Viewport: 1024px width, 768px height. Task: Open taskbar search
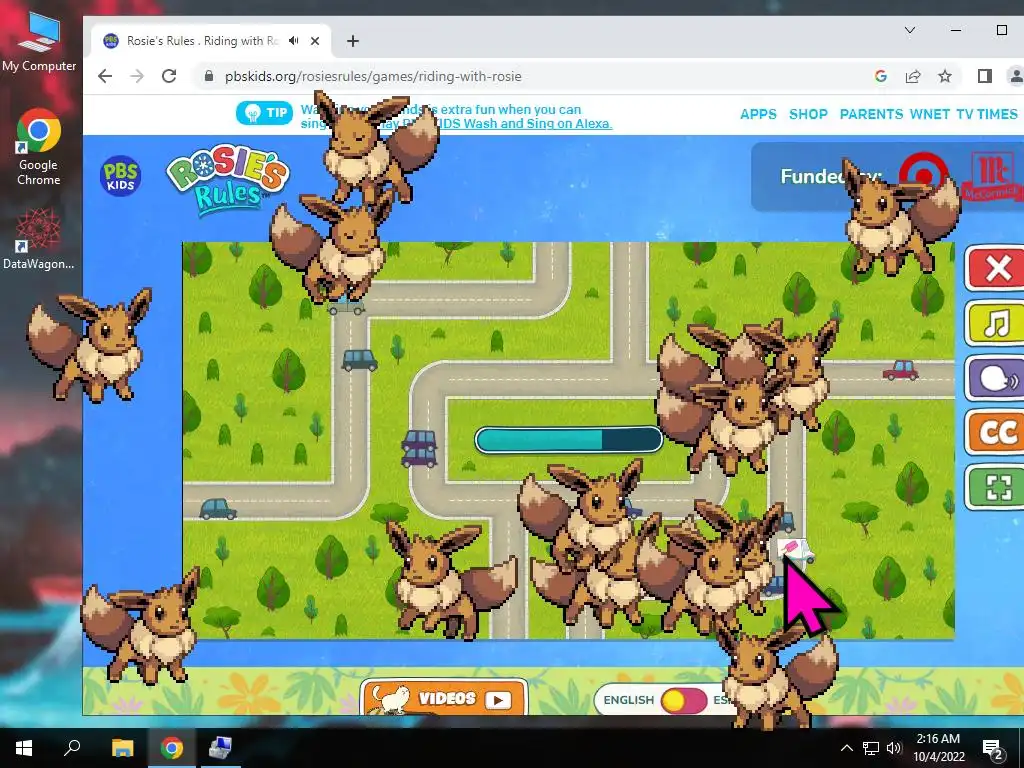click(x=72, y=748)
